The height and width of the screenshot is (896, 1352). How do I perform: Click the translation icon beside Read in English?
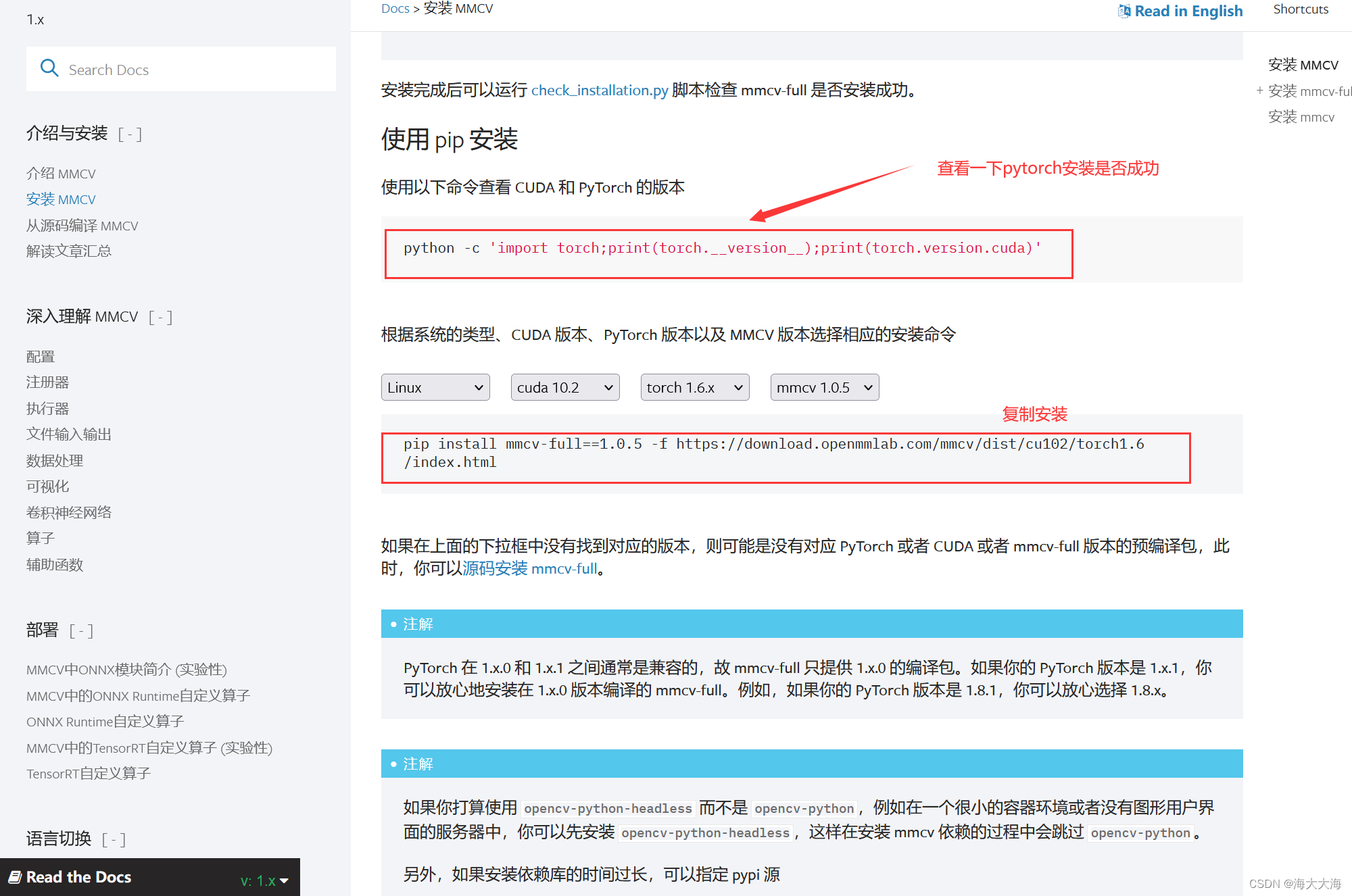point(1124,10)
